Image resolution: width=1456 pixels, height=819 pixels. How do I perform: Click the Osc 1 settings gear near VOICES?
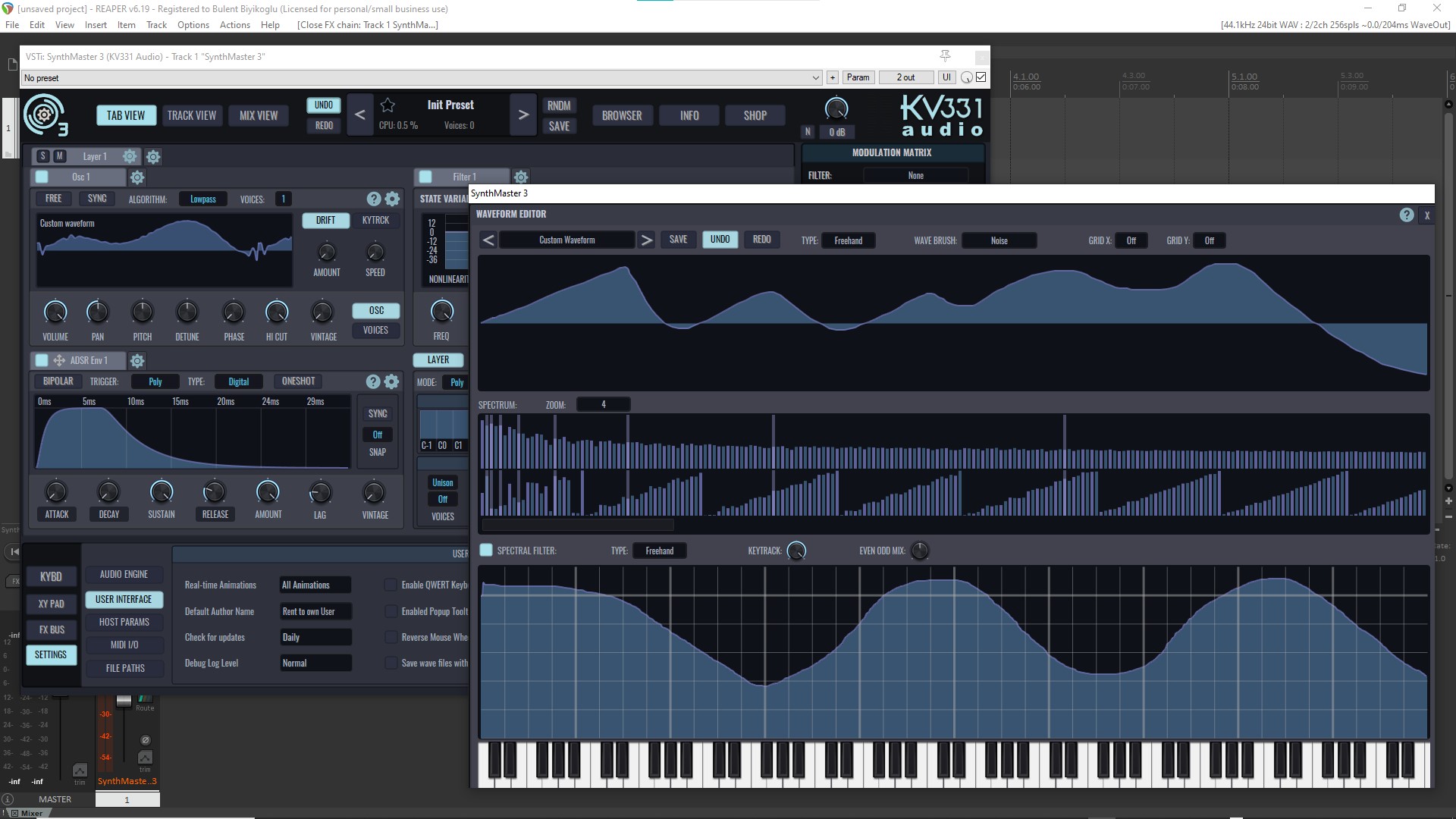point(392,199)
